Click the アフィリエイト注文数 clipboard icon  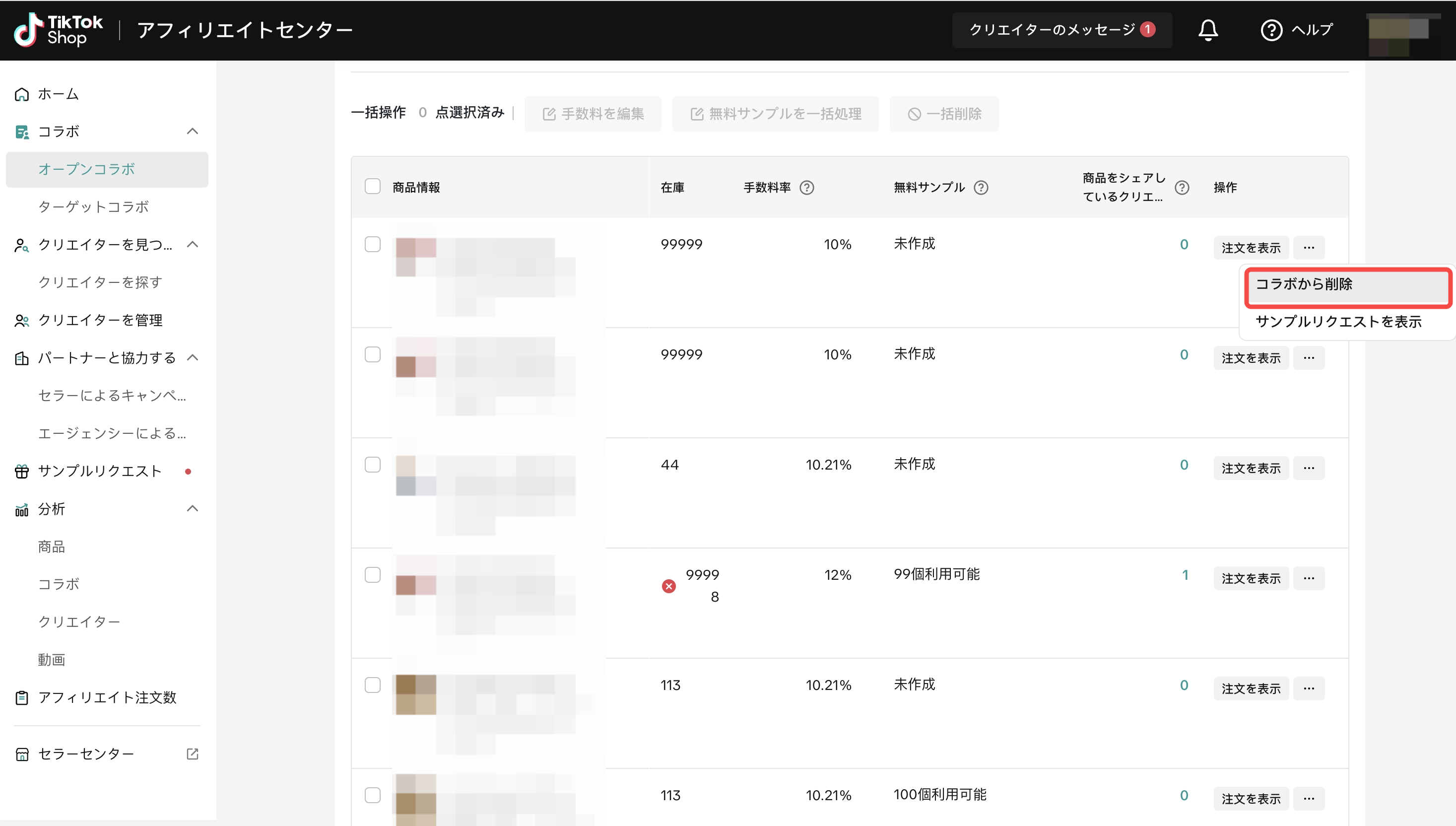coord(21,698)
